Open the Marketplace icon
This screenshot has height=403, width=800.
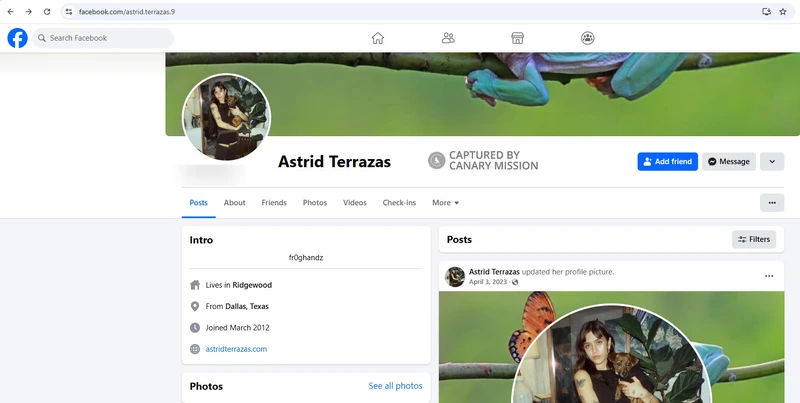pyautogui.click(x=517, y=38)
